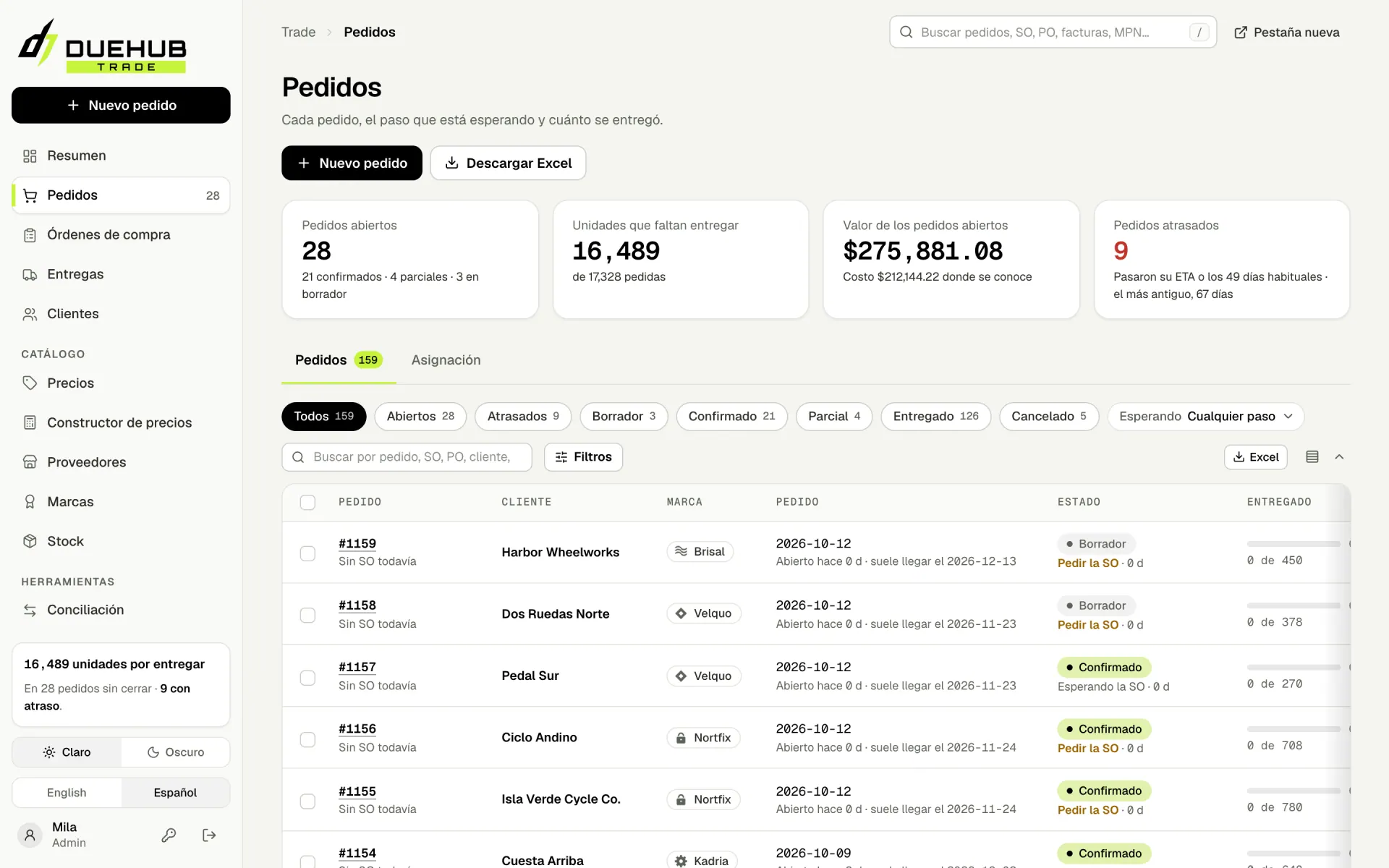Click the Pedidos cart item in the sidebar

click(121, 195)
